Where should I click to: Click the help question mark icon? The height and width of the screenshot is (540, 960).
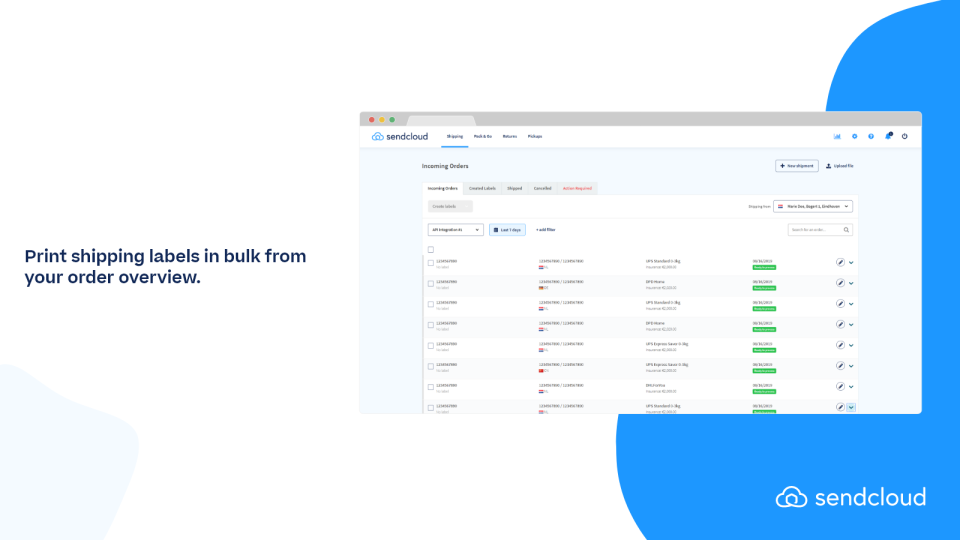[x=871, y=137]
